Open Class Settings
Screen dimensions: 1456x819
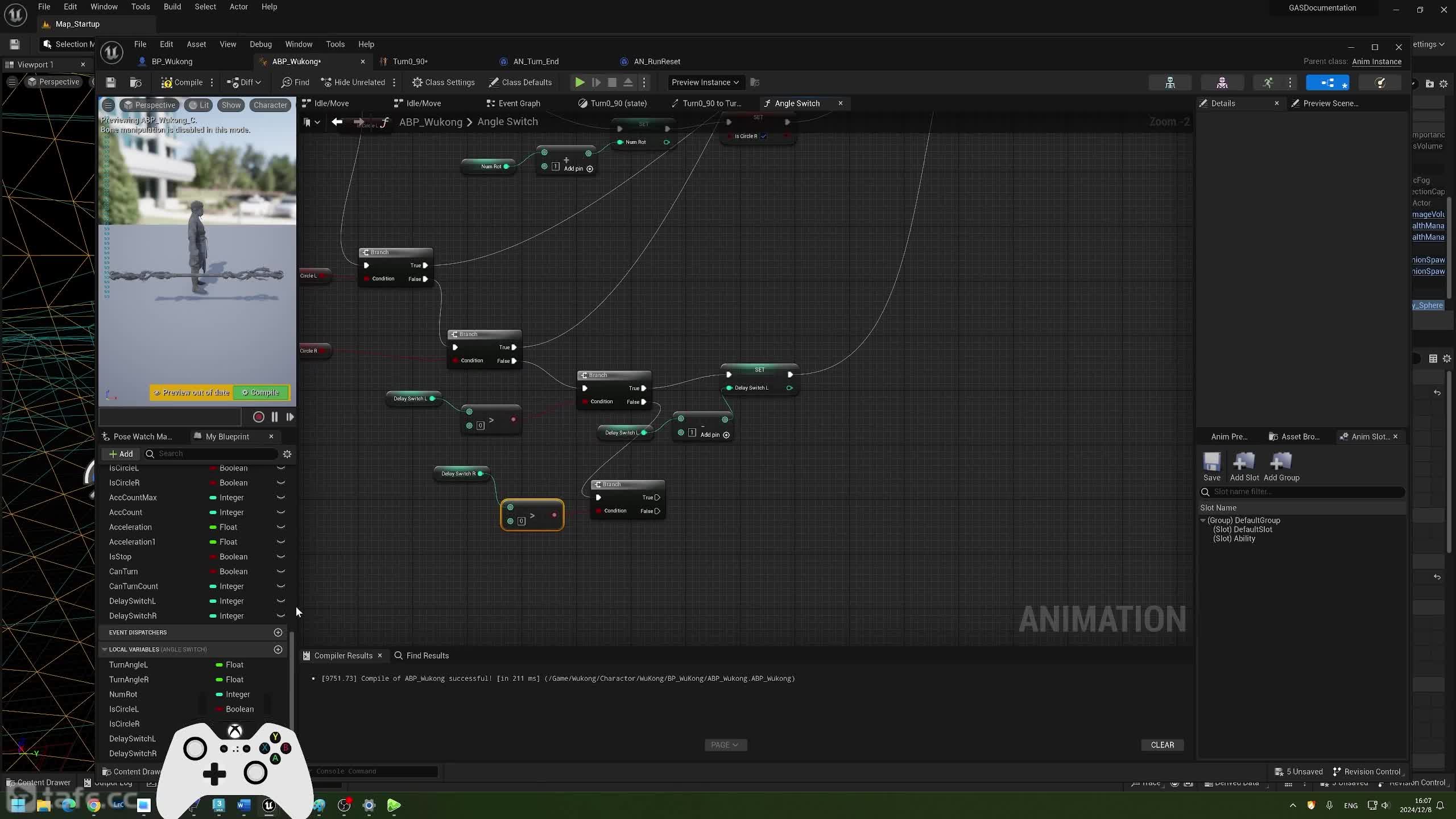444,82
